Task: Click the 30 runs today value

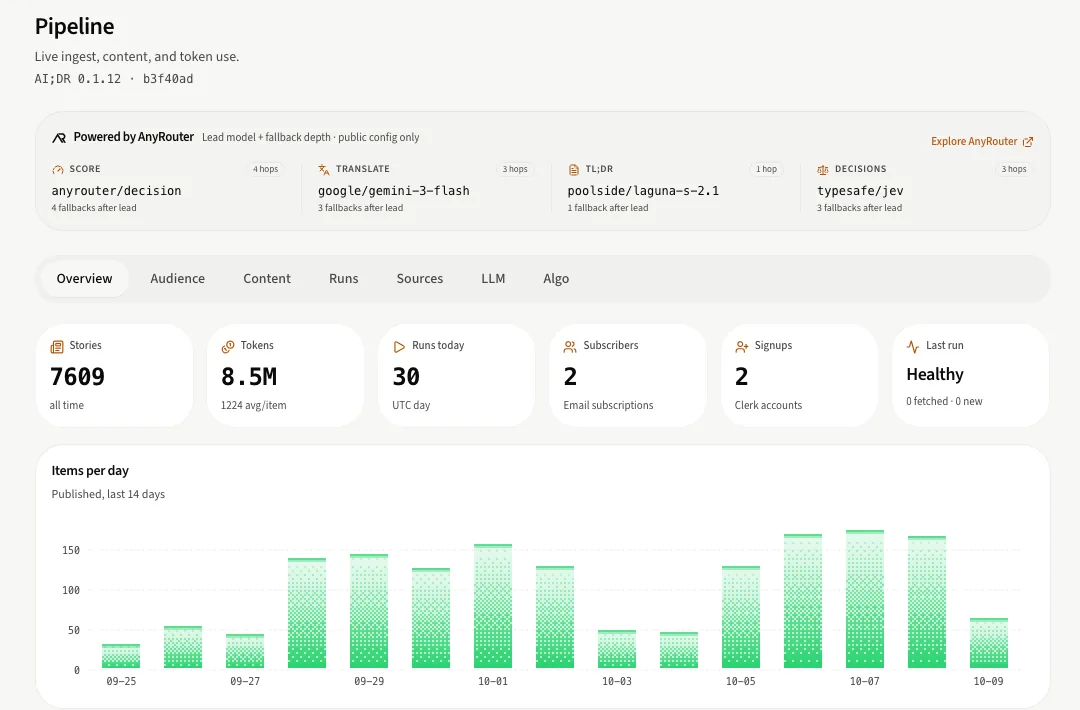Action: point(406,377)
